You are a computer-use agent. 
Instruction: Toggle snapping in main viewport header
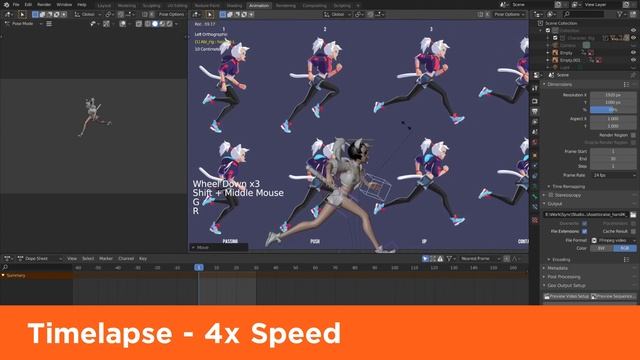coord(370,14)
